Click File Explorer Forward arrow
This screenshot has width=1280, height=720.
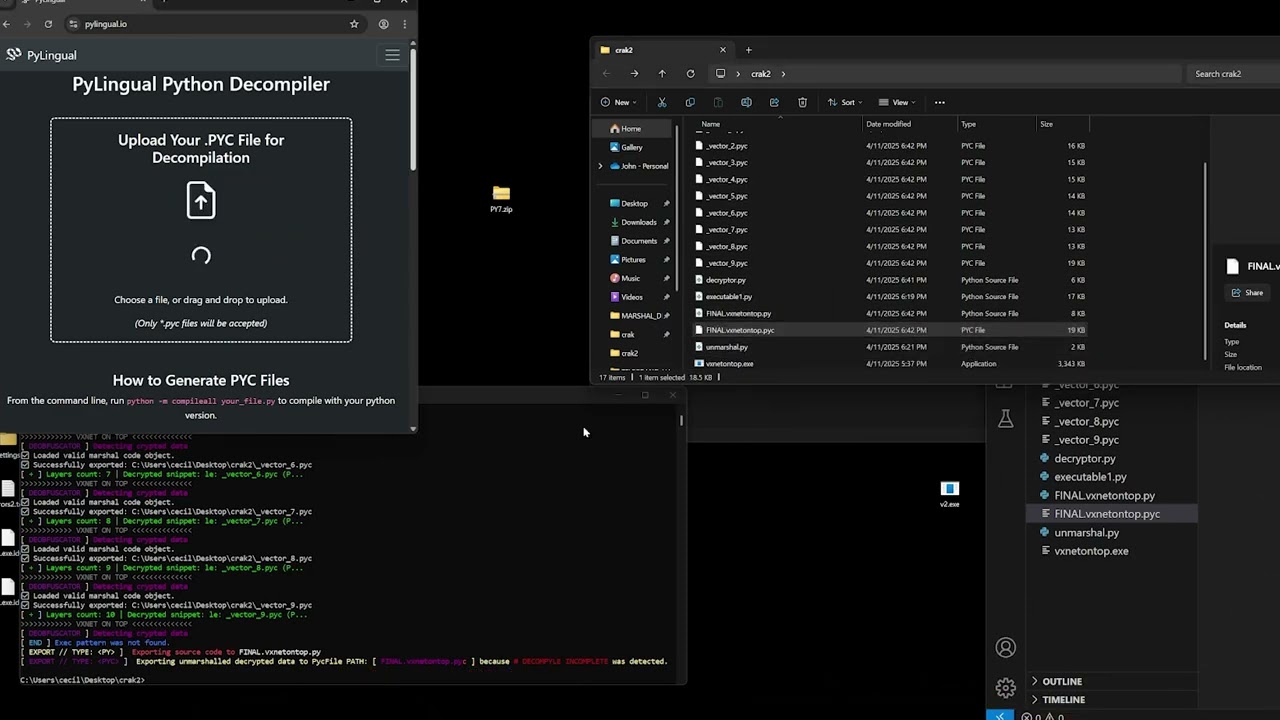634,73
